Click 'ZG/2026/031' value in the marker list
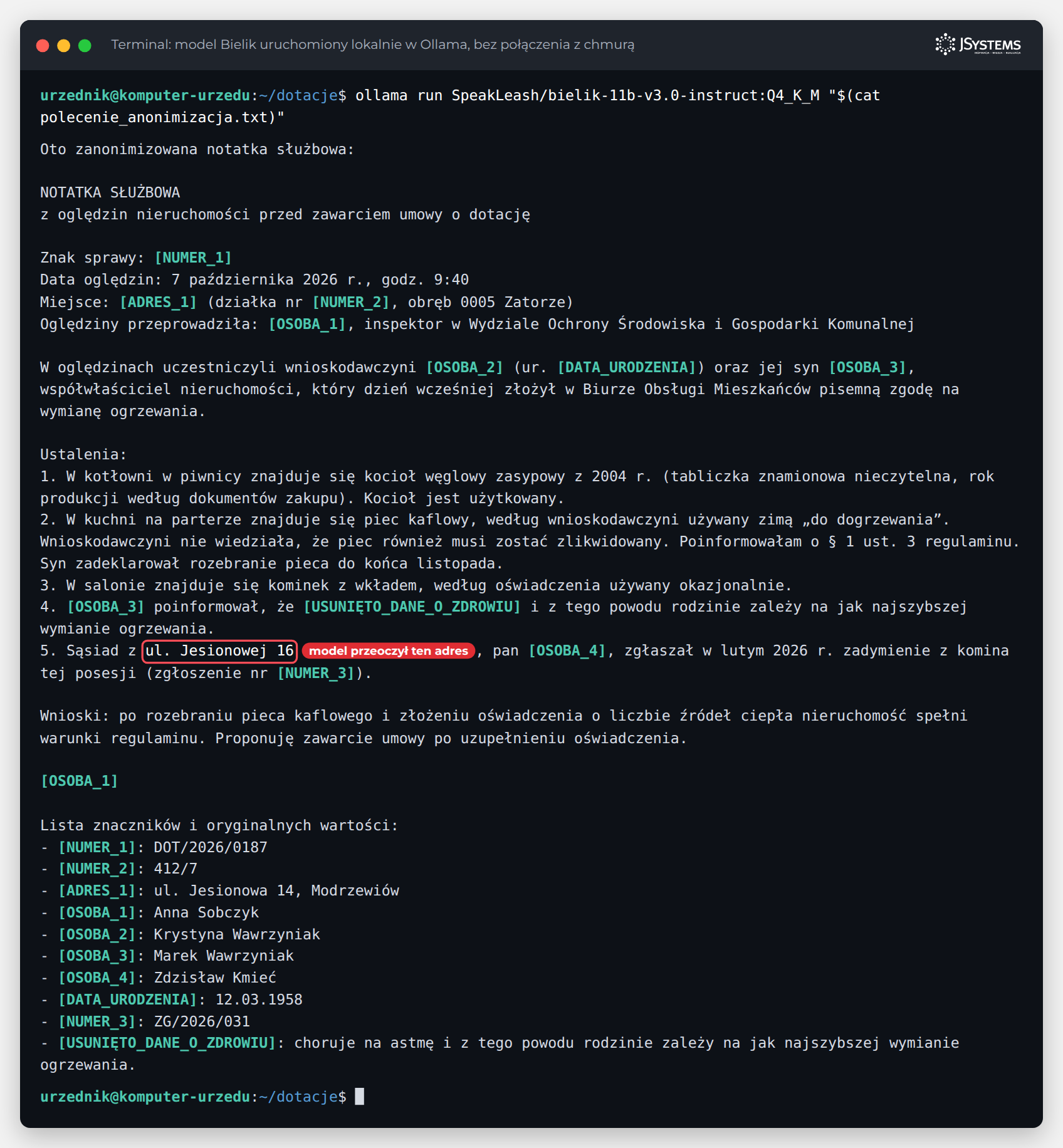This screenshot has width=1063, height=1148. [x=202, y=1021]
